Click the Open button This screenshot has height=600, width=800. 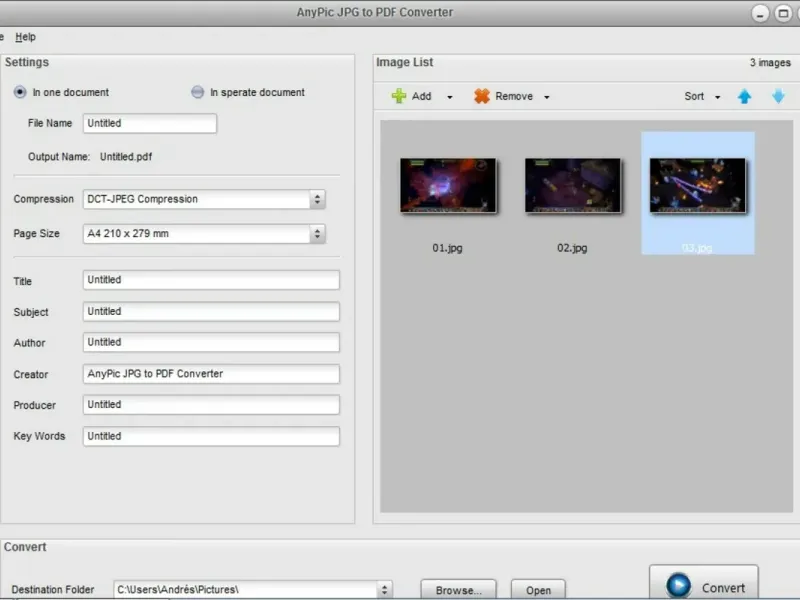538,590
